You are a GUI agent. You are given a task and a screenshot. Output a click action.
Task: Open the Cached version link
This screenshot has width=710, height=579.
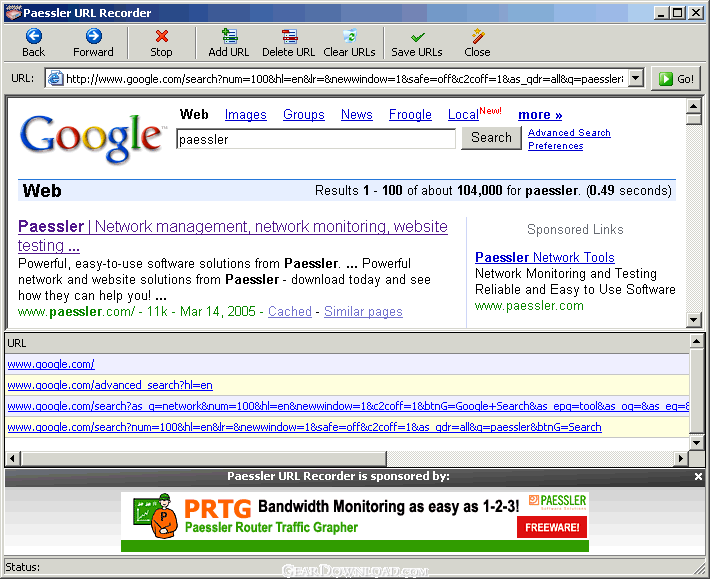290,311
